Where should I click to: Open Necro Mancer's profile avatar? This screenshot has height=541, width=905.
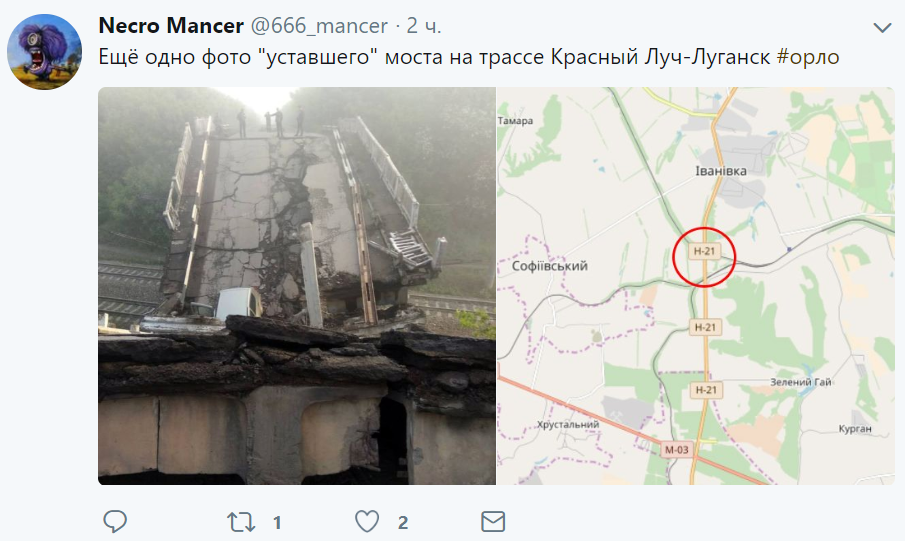coord(44,52)
